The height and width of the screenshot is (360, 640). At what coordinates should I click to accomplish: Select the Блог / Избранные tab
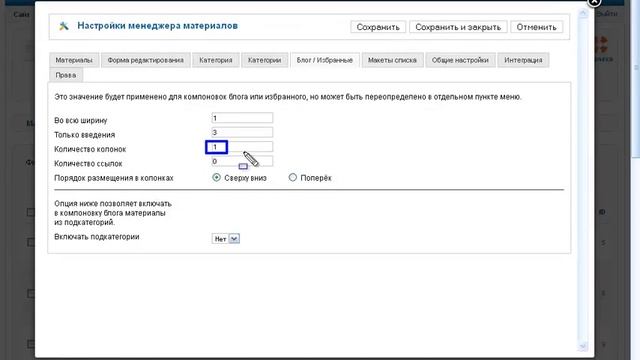point(324,60)
